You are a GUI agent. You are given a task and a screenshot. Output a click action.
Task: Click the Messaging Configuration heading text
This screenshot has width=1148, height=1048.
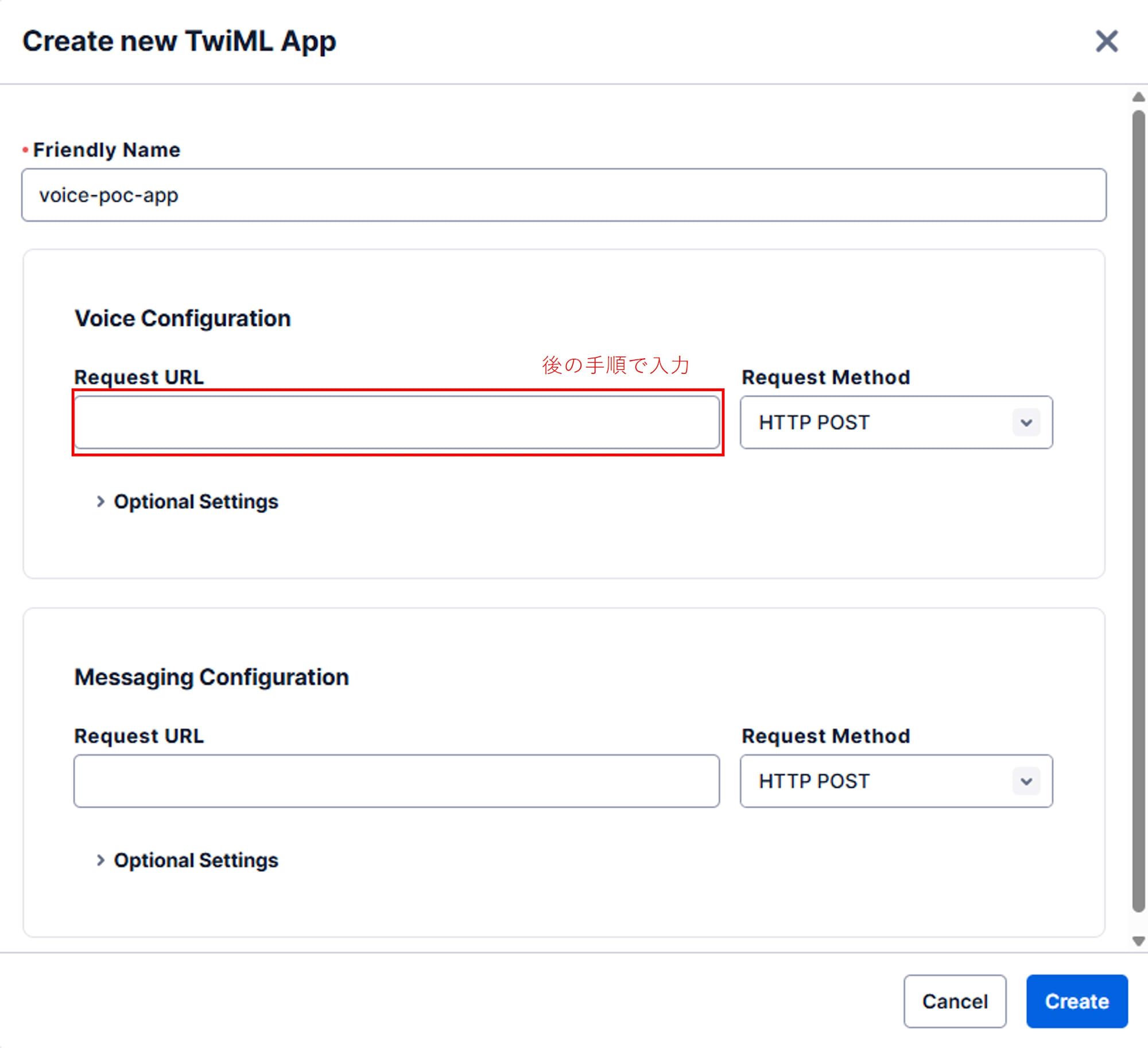[212, 678]
